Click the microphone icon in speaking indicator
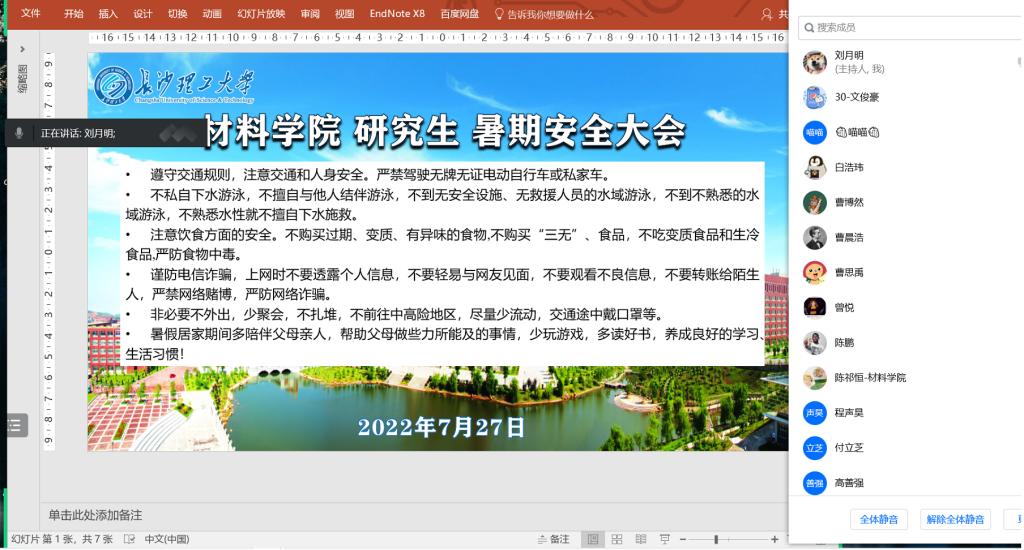The height and width of the screenshot is (550, 1024). click(x=19, y=133)
